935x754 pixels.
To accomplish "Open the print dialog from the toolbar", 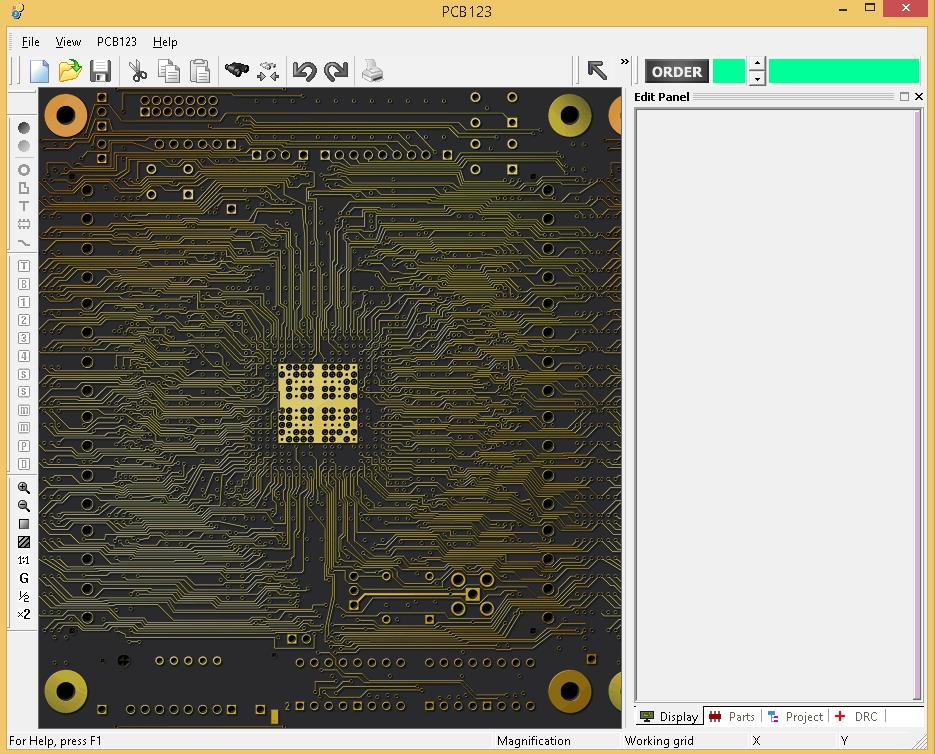I will point(372,70).
